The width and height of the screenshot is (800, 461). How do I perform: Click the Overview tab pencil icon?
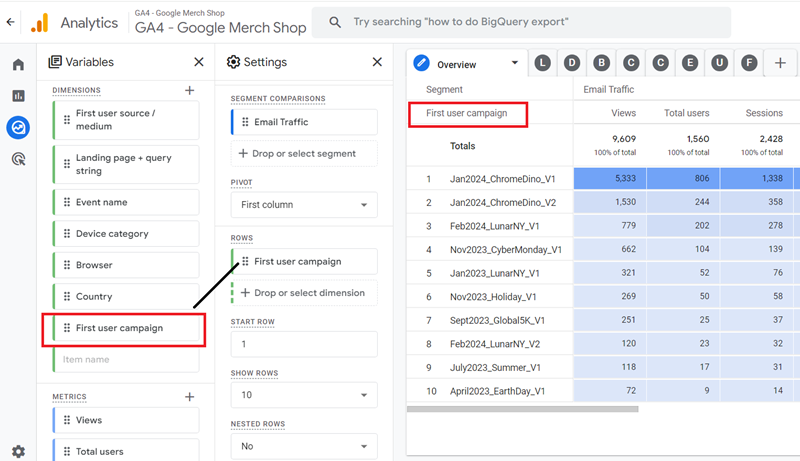(x=421, y=63)
